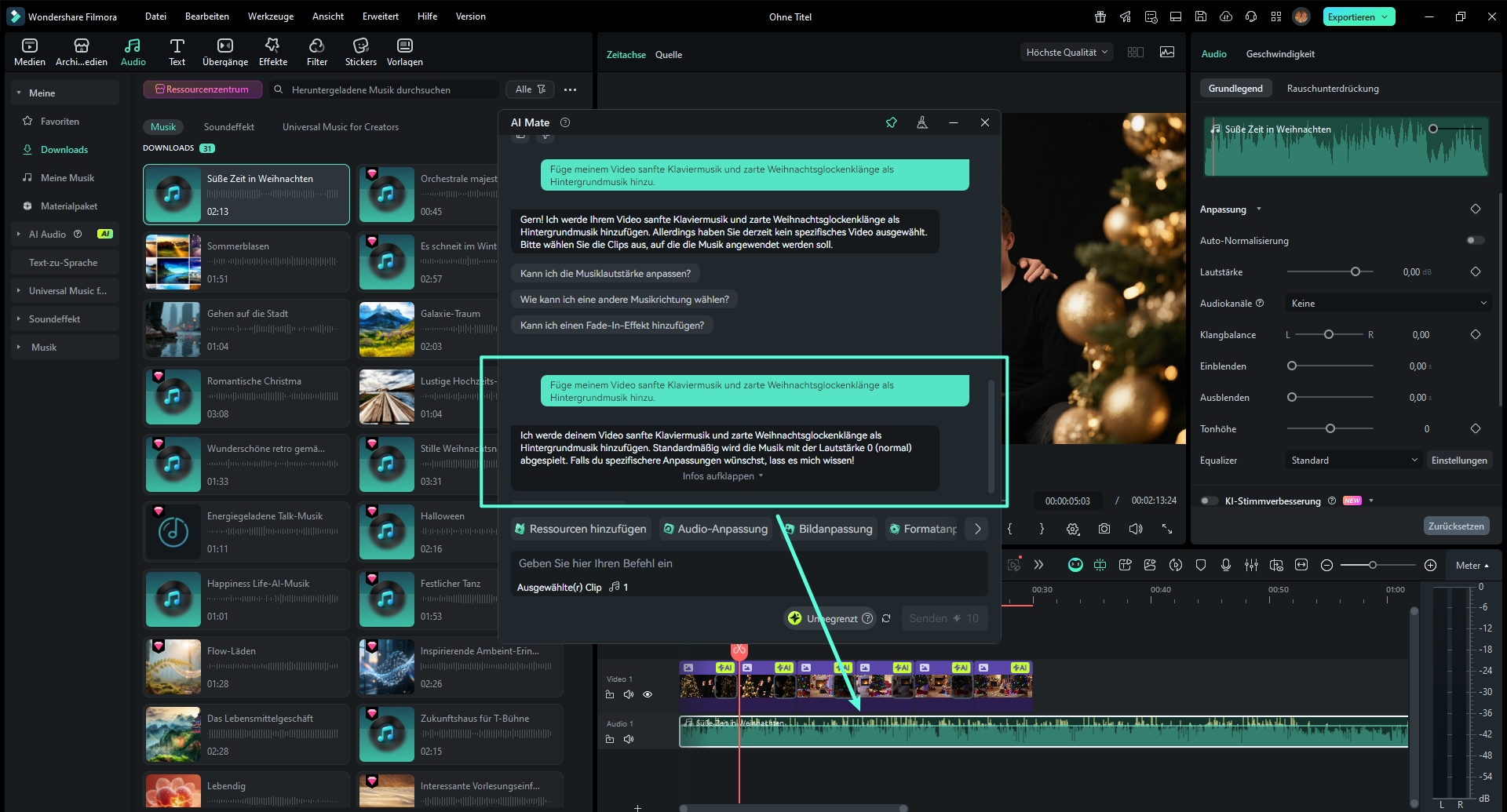
Task: Open the Equalizer preset dropdown
Action: coord(1353,461)
